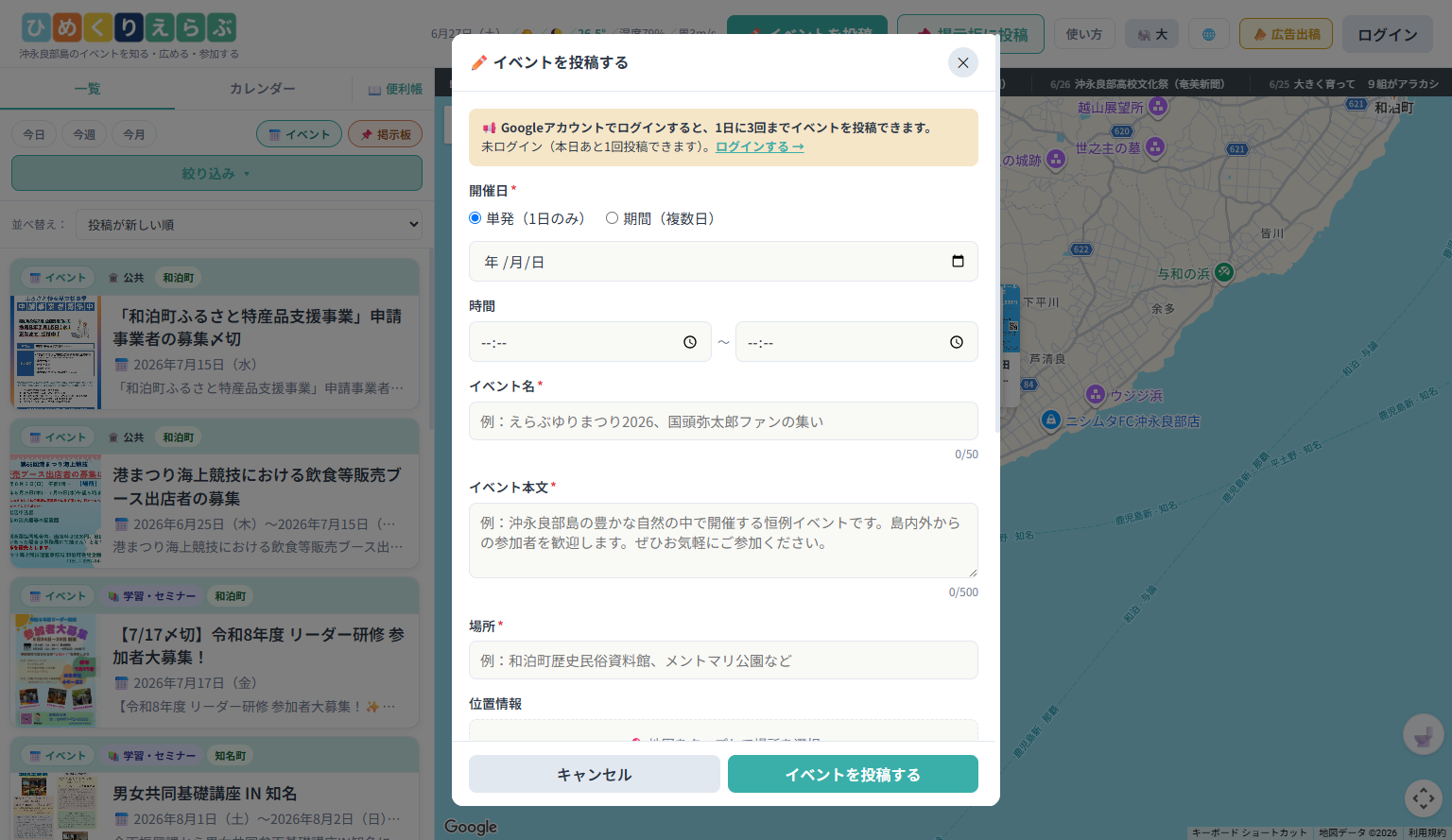Switch to the 一覧 tab

(87, 89)
